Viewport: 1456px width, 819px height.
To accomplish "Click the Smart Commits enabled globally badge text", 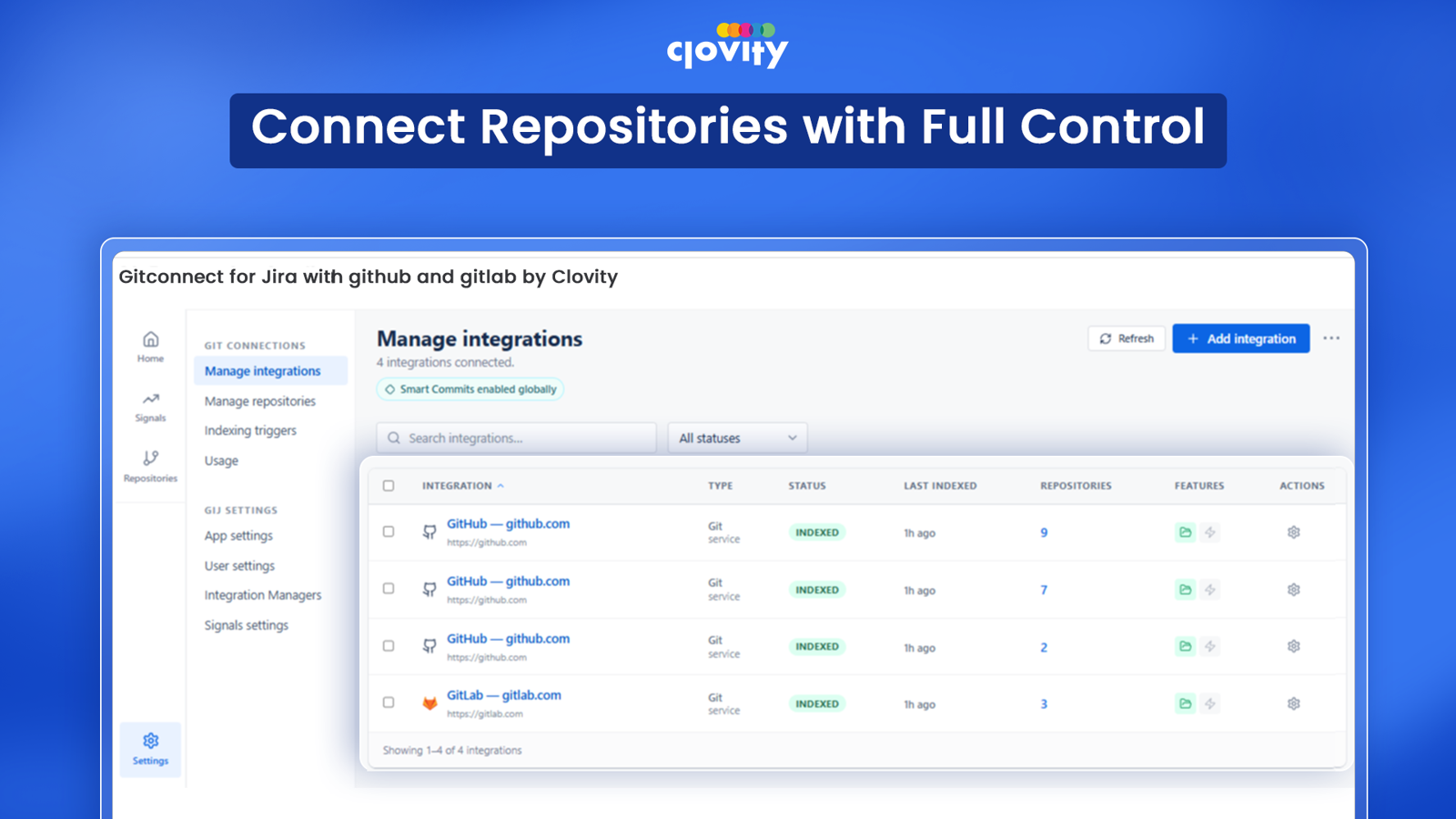I will (x=478, y=389).
